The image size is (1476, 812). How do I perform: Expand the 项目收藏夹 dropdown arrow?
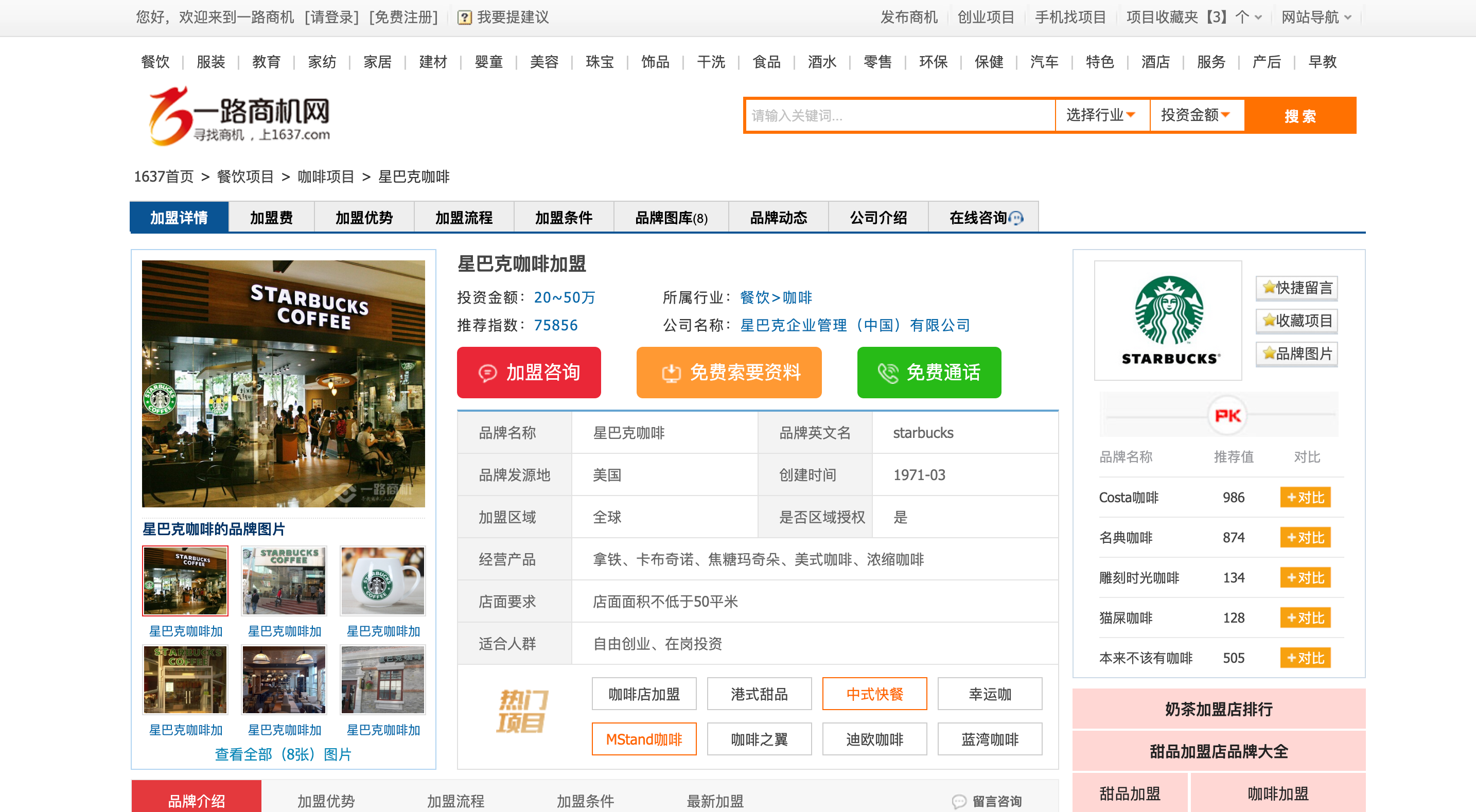tap(1258, 18)
